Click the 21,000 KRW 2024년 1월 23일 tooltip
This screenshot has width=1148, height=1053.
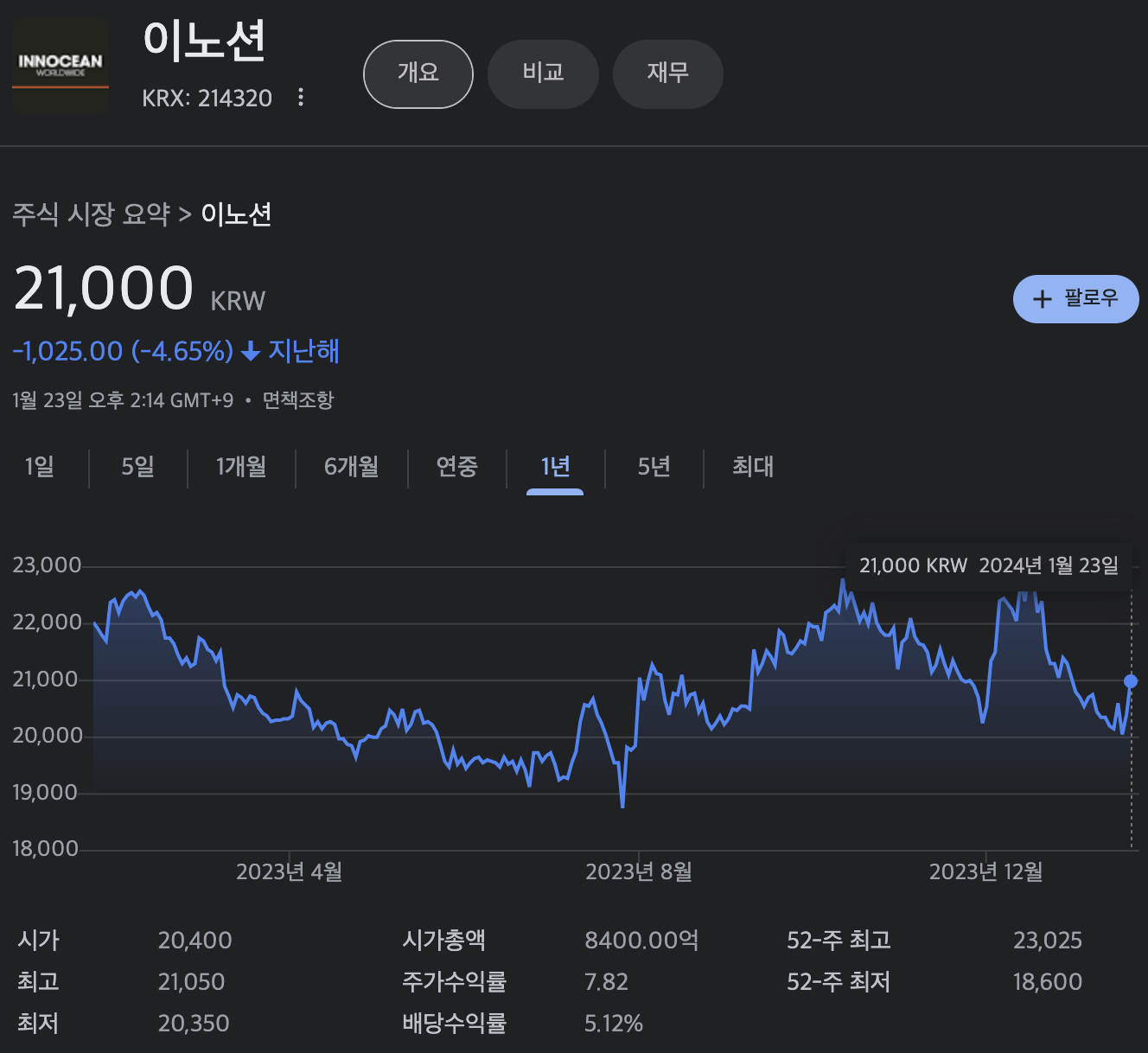pos(989,565)
